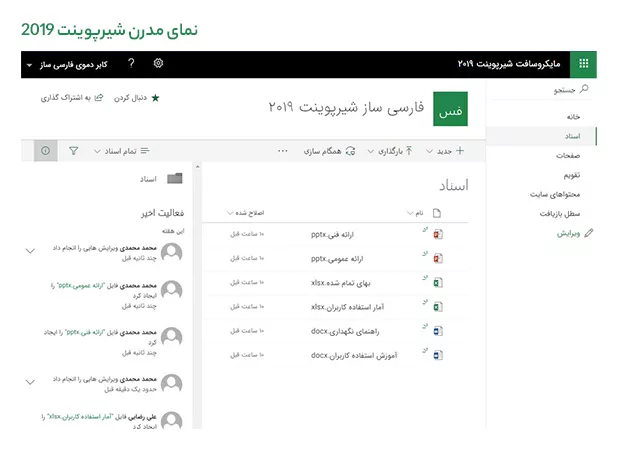The height and width of the screenshot is (455, 617).
Task: Sort by the اصلاح شده column header
Action: coord(246,213)
